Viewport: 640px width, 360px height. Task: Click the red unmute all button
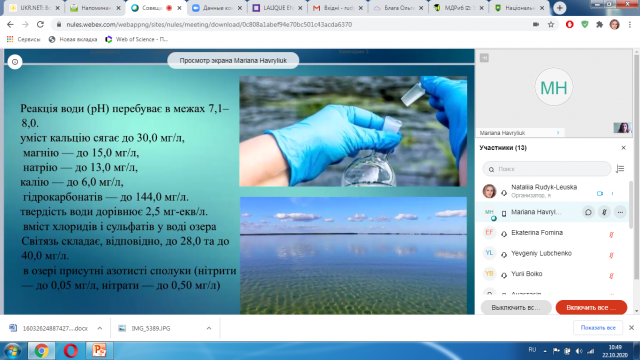(591, 307)
